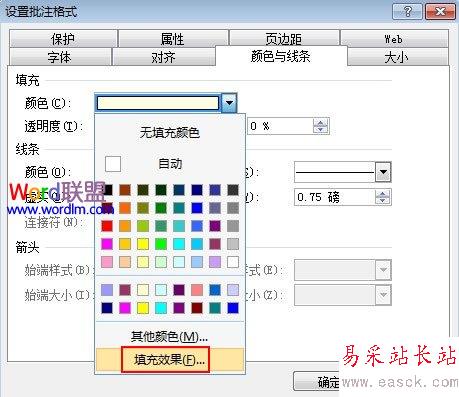Pick the red swatch in third row
This screenshot has height=397, width=459.
tap(107, 226)
